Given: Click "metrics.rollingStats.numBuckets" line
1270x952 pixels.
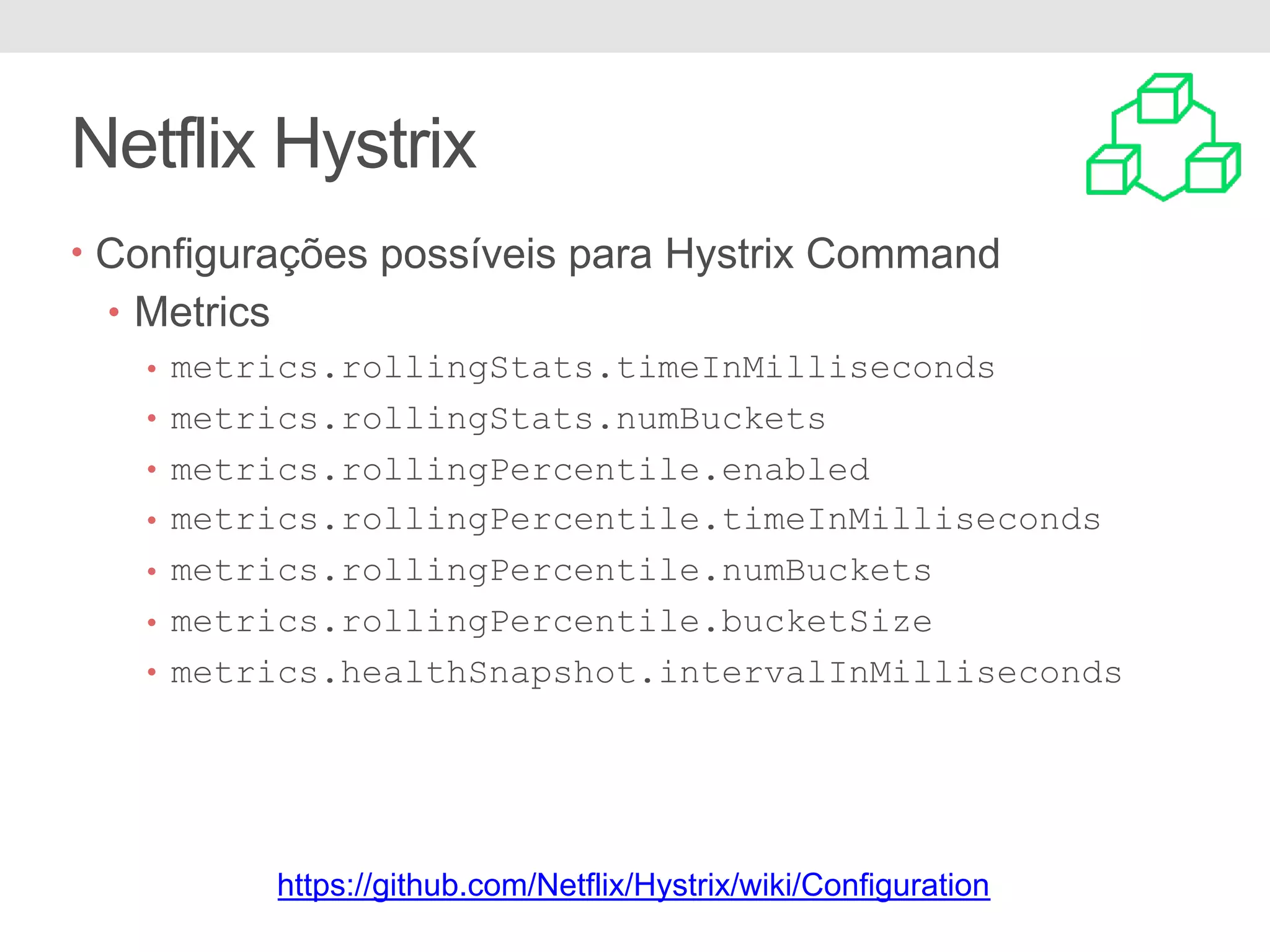Looking at the screenshot, I should [498, 419].
